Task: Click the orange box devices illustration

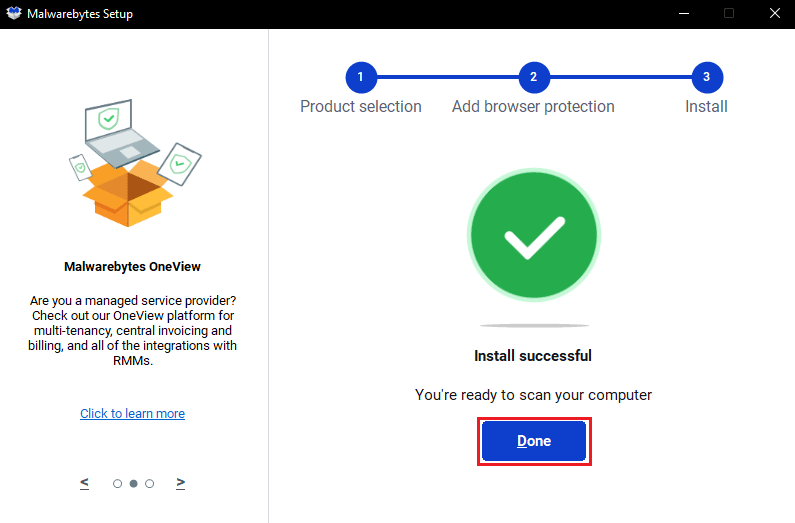Action: click(133, 165)
